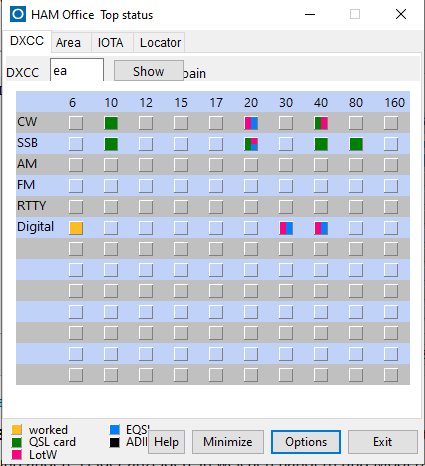Image resolution: width=425 pixels, height=466 pixels.
Task: Click the DXCC prefix input field
Action: pos(77,70)
